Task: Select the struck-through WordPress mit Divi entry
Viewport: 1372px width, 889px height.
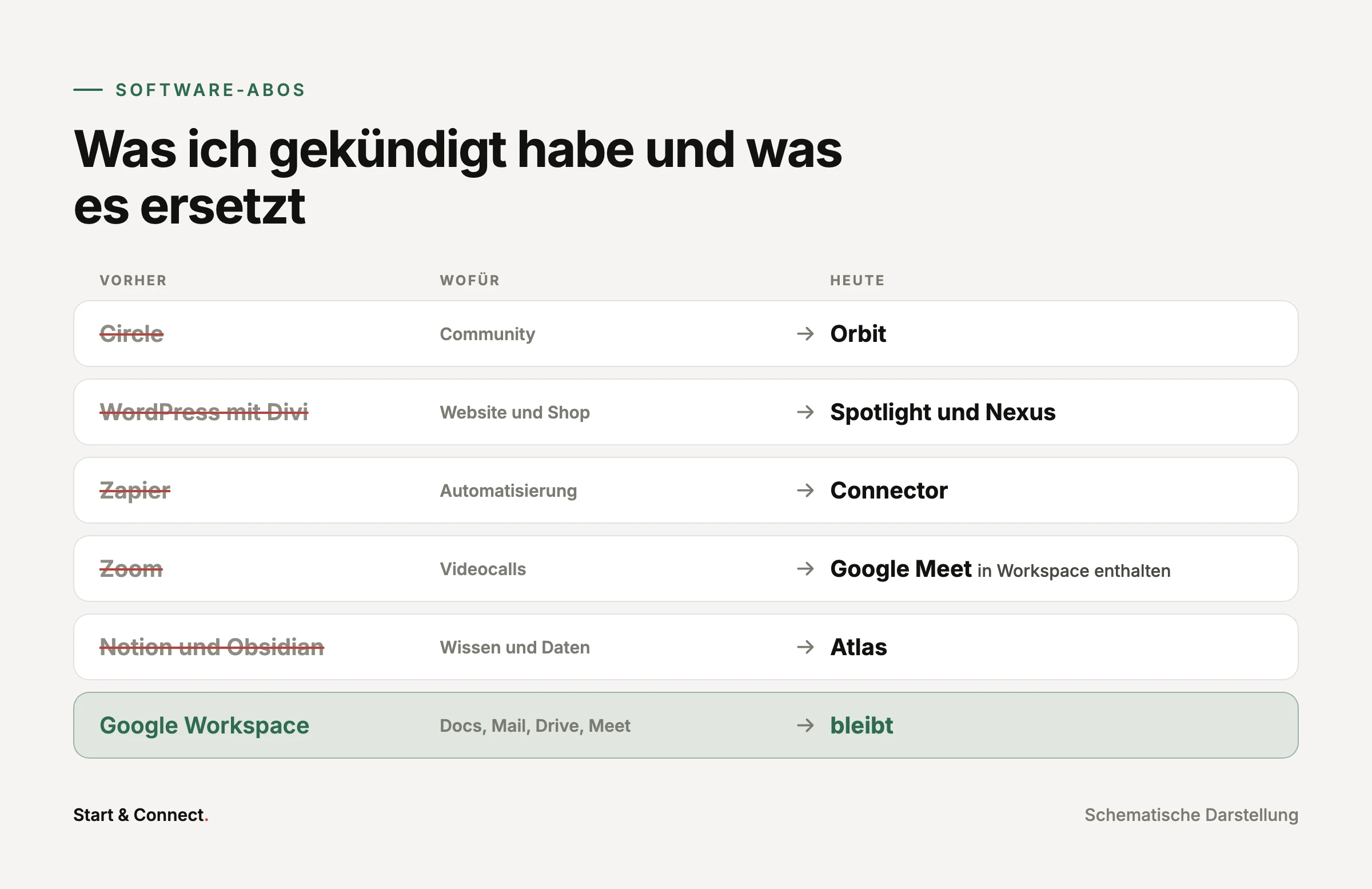Action: [204, 412]
